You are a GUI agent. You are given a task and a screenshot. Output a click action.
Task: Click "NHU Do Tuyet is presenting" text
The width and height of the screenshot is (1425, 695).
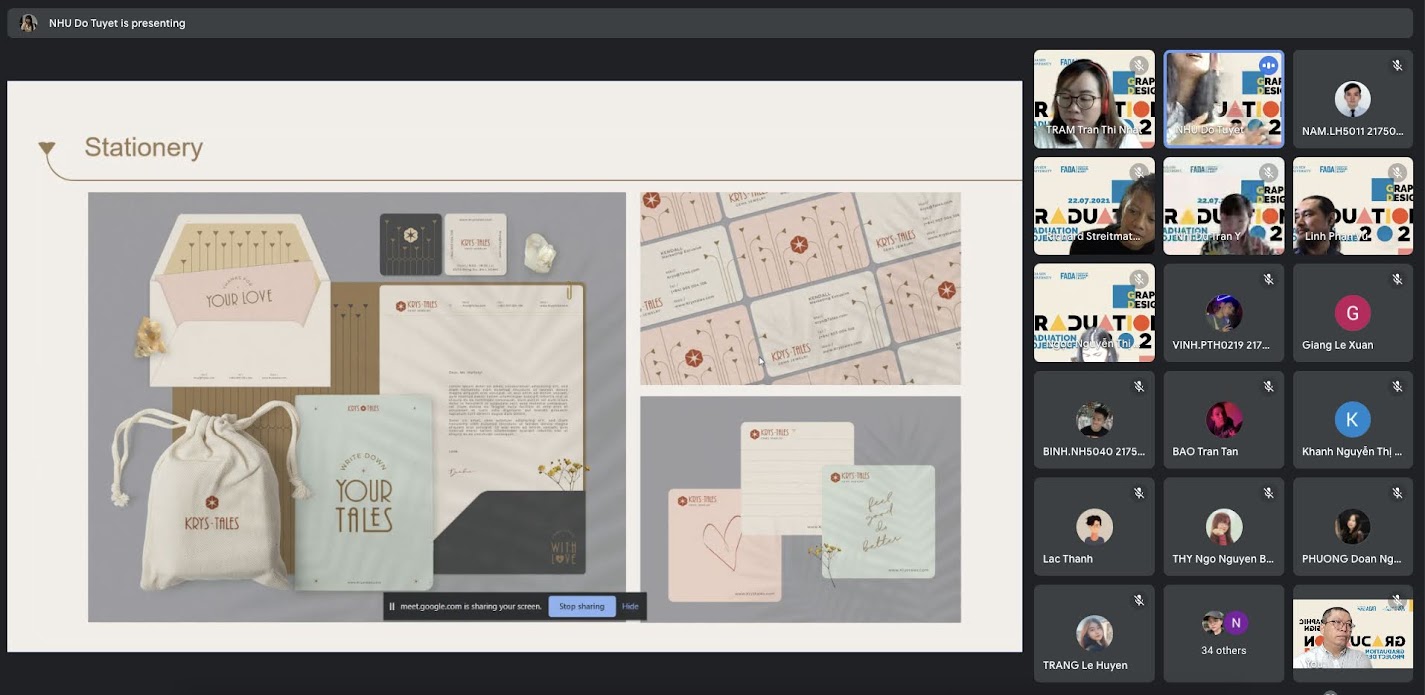pos(117,23)
